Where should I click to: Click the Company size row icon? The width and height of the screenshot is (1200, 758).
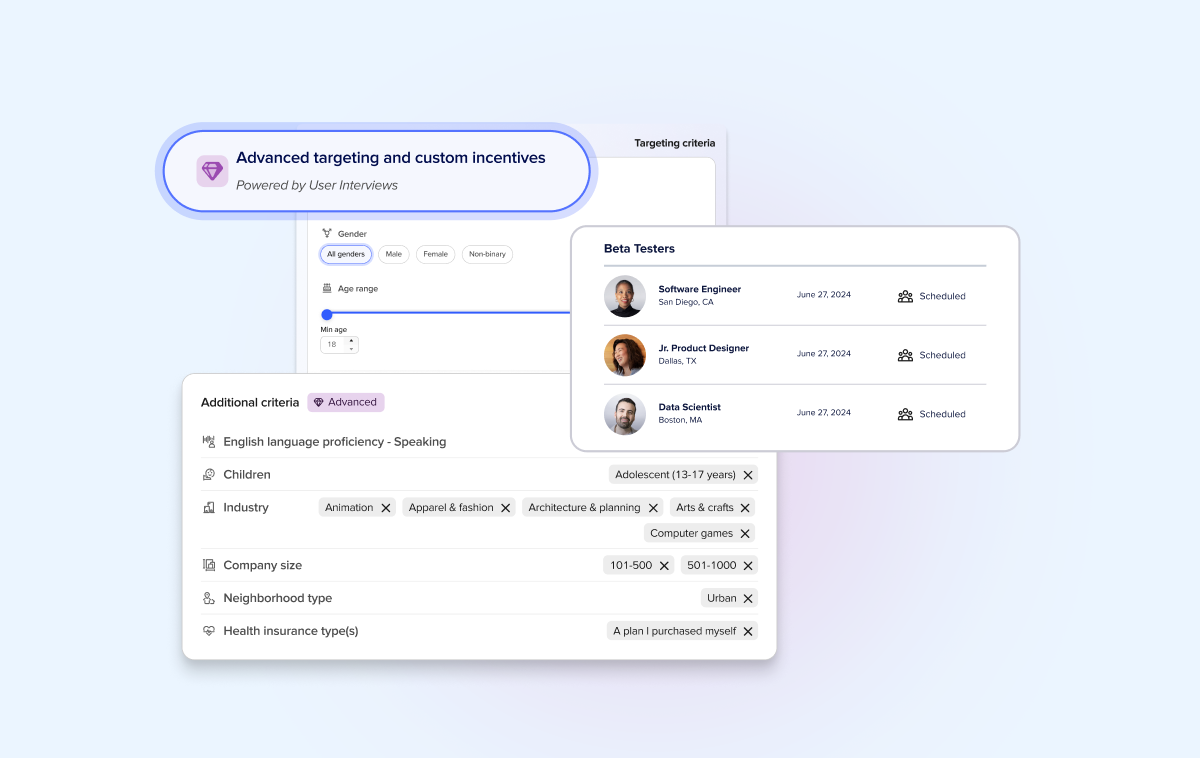pos(209,565)
